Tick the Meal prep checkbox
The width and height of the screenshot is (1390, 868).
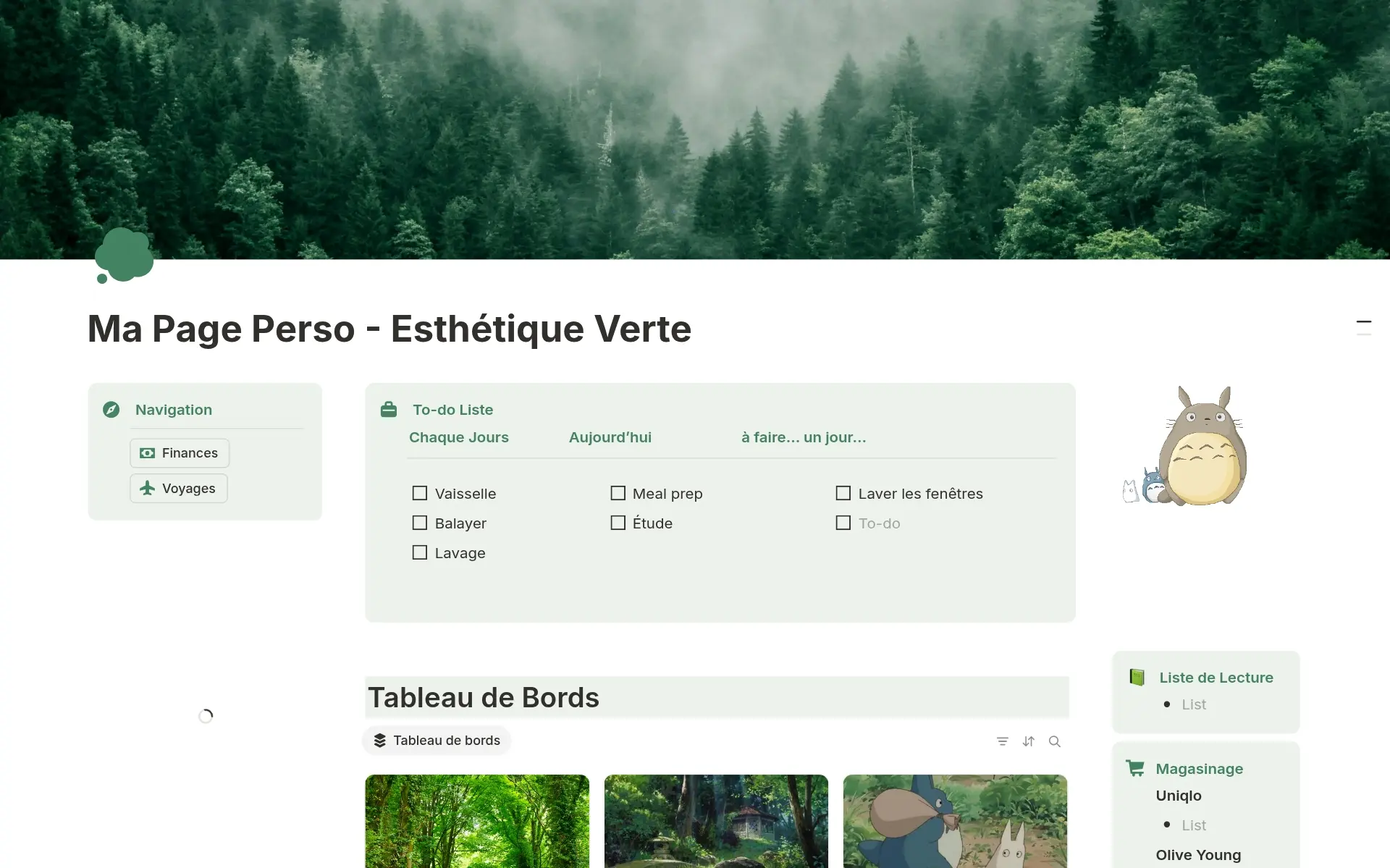point(618,494)
